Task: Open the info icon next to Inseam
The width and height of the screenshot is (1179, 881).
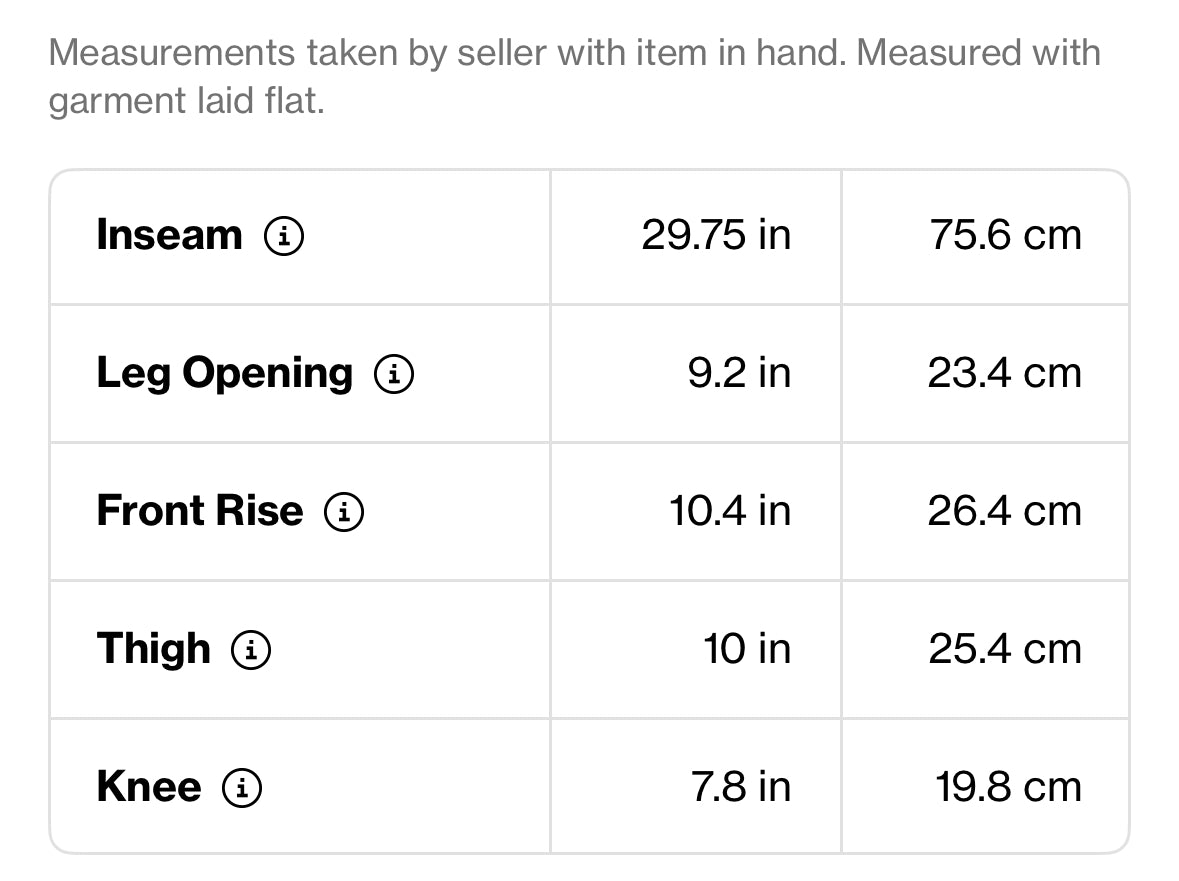Action: pyautogui.click(x=284, y=236)
